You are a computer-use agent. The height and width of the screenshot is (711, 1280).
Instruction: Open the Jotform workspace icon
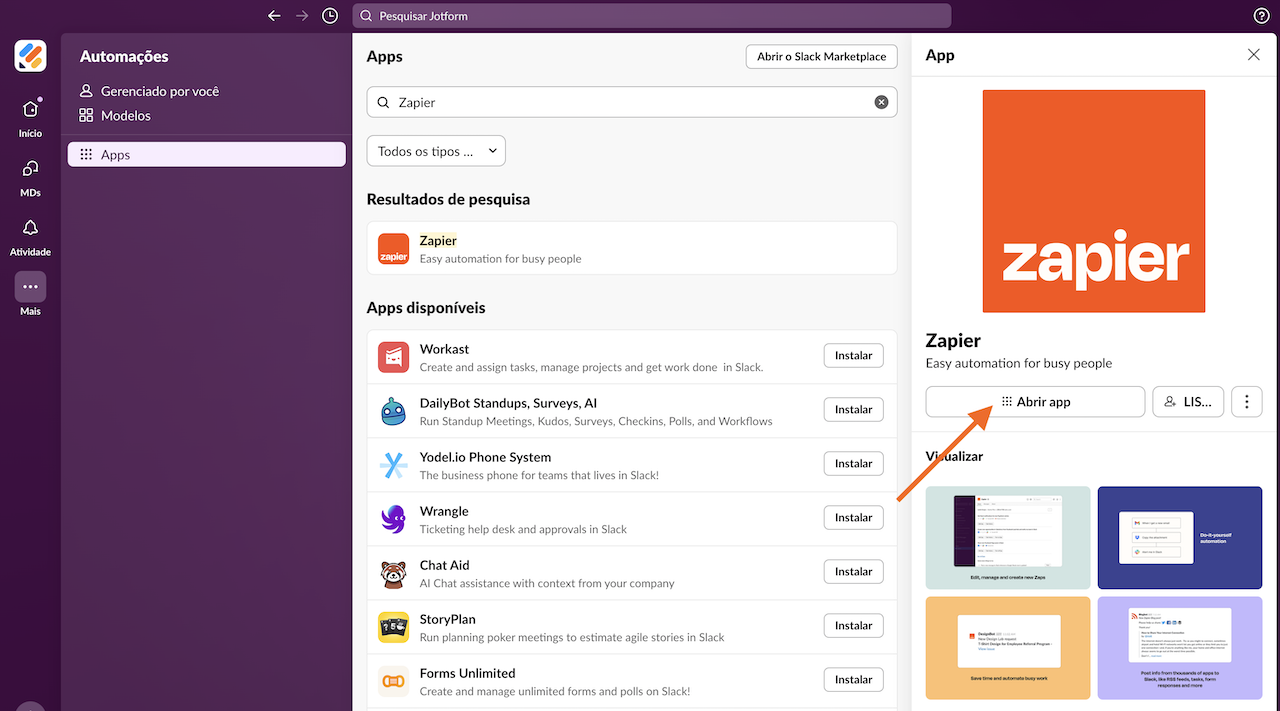pos(30,56)
